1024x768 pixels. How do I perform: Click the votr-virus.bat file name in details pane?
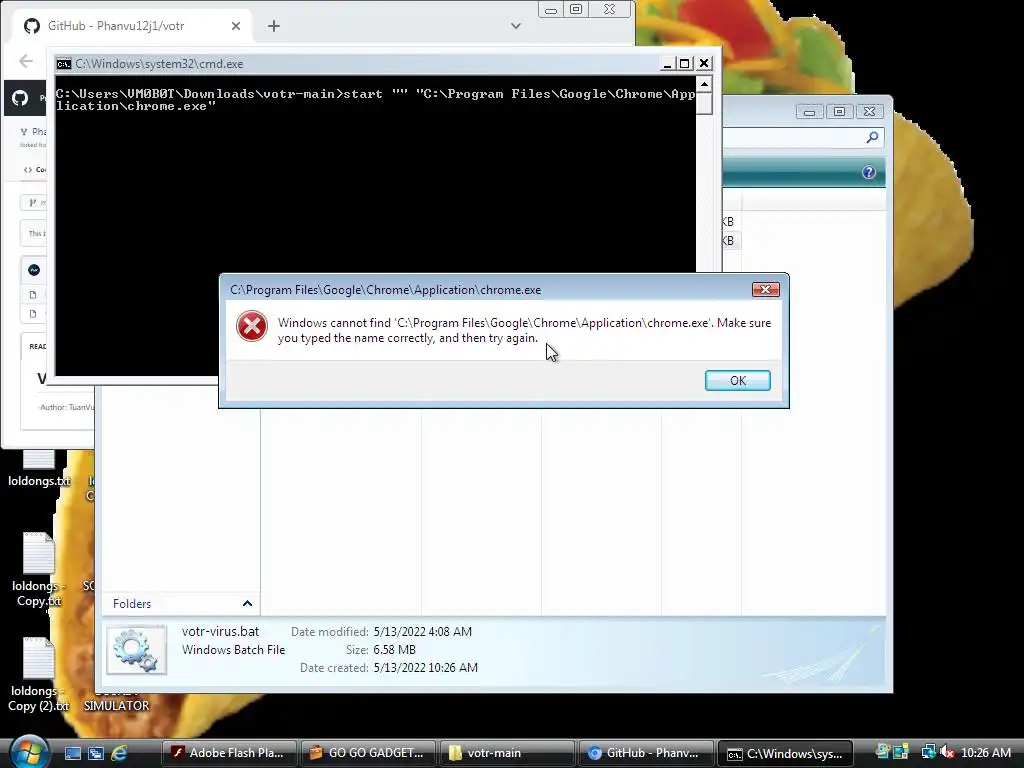[x=220, y=632]
